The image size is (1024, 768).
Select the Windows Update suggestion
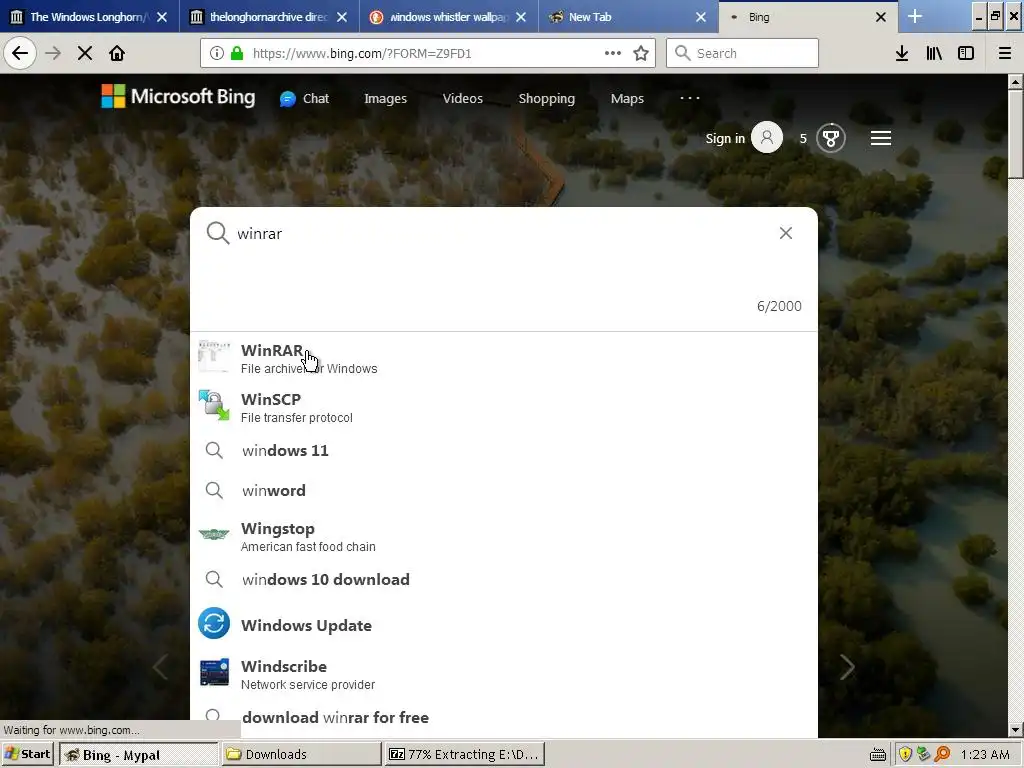coord(504,624)
